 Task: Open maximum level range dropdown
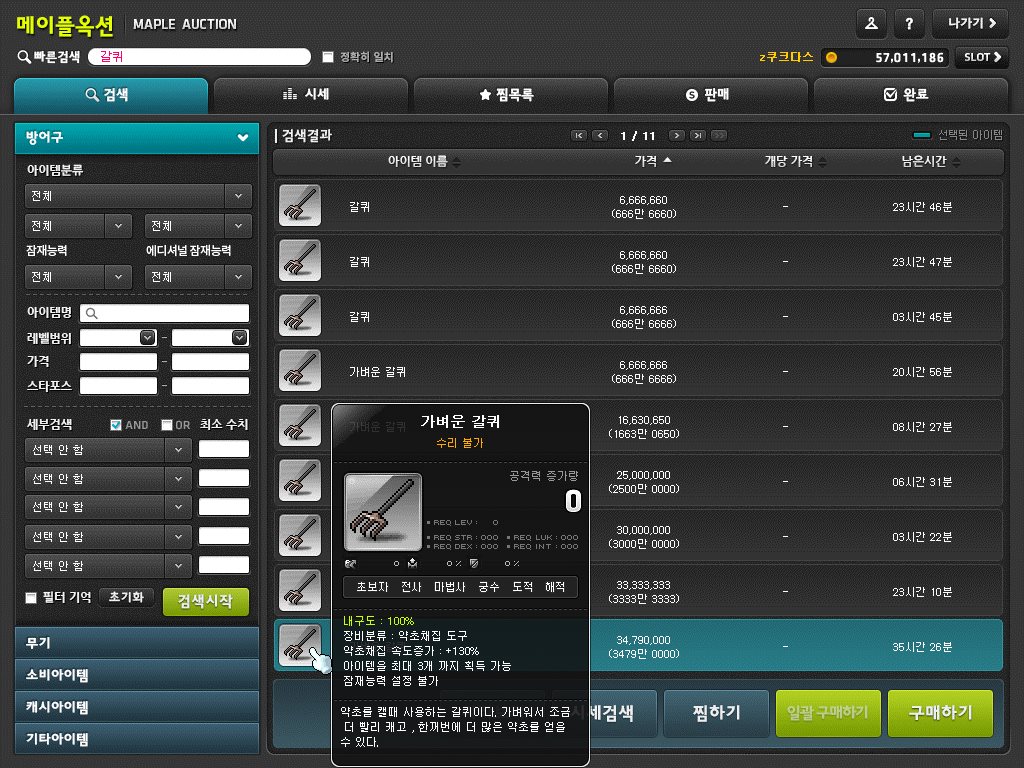pyautogui.click(x=240, y=338)
